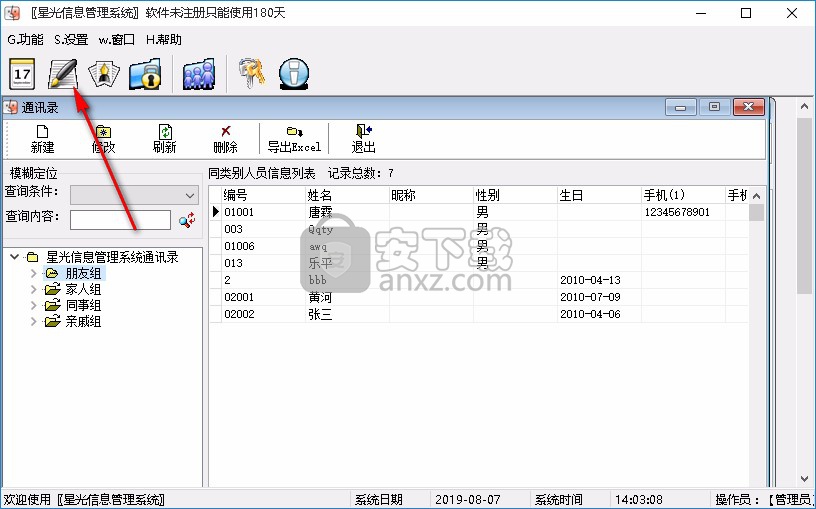This screenshot has height=509, width=816.
Task: Open the calendar icon showing 17
Action: pos(22,74)
